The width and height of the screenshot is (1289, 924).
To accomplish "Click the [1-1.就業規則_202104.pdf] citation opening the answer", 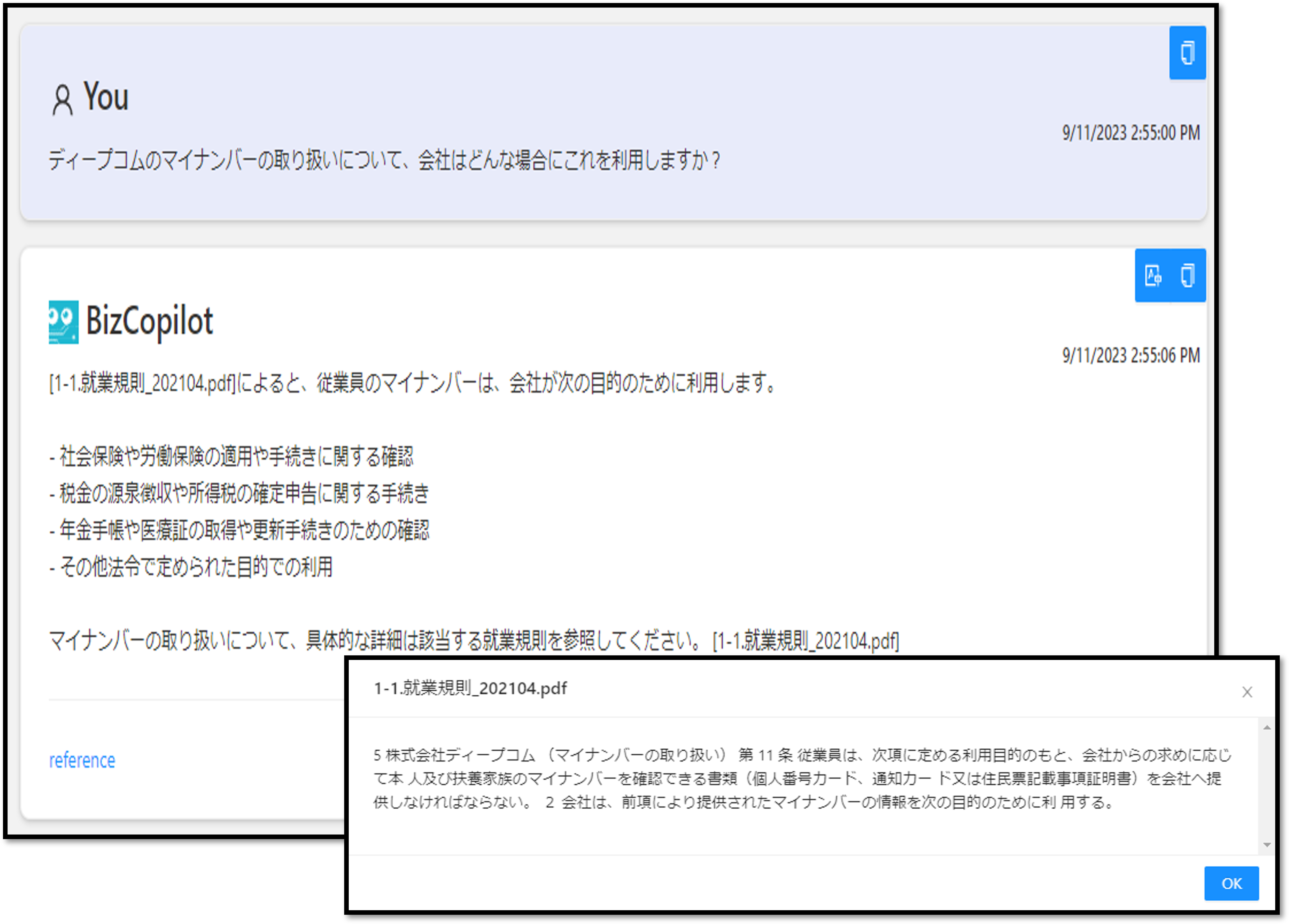I will click(x=143, y=383).
